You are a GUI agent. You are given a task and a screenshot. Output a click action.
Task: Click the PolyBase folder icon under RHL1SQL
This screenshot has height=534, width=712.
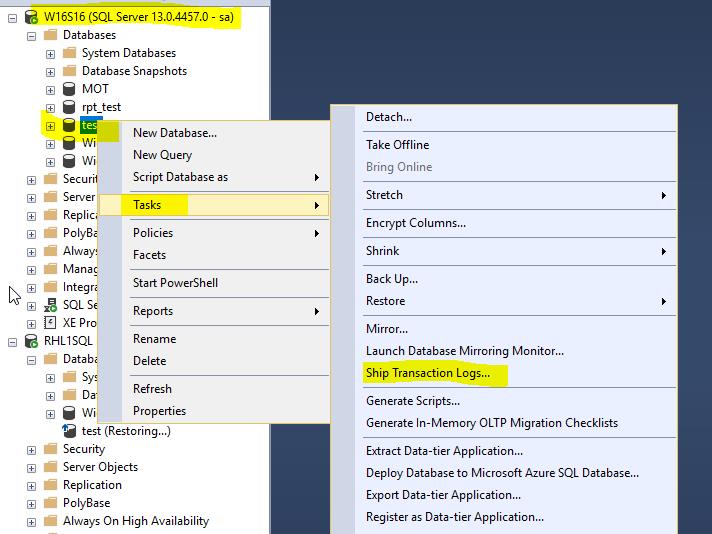pos(50,503)
